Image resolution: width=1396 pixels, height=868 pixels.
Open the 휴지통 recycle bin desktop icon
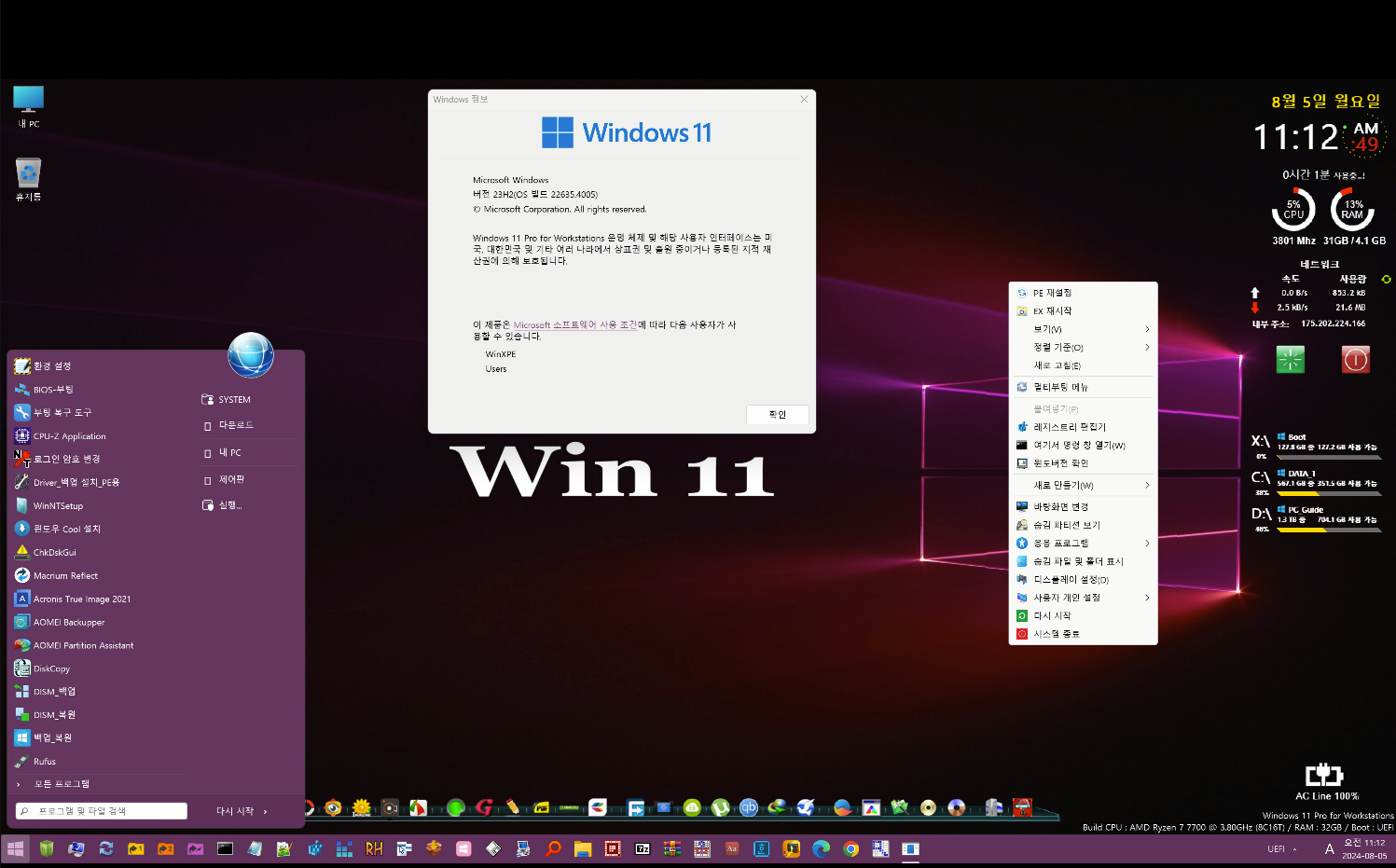point(28,179)
